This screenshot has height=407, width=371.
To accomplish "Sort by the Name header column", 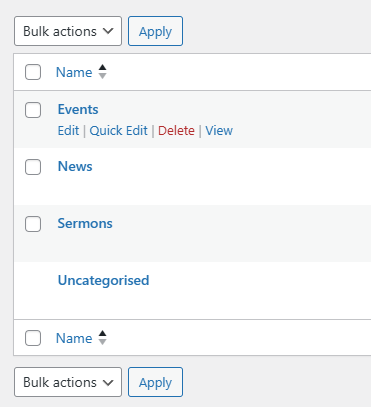I will tap(74, 72).
